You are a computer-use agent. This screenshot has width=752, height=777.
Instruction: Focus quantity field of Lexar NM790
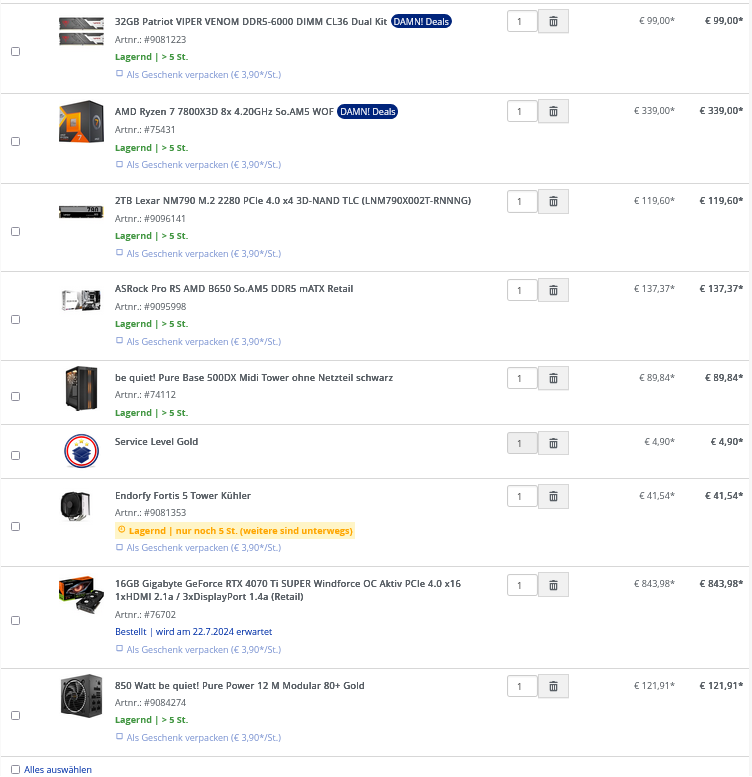(x=522, y=202)
